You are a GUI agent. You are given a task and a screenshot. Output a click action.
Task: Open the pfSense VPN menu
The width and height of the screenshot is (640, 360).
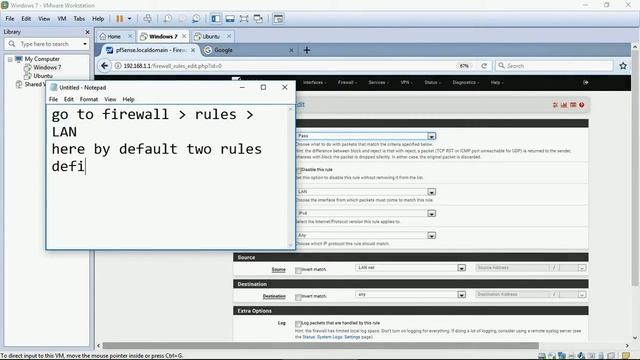click(406, 82)
